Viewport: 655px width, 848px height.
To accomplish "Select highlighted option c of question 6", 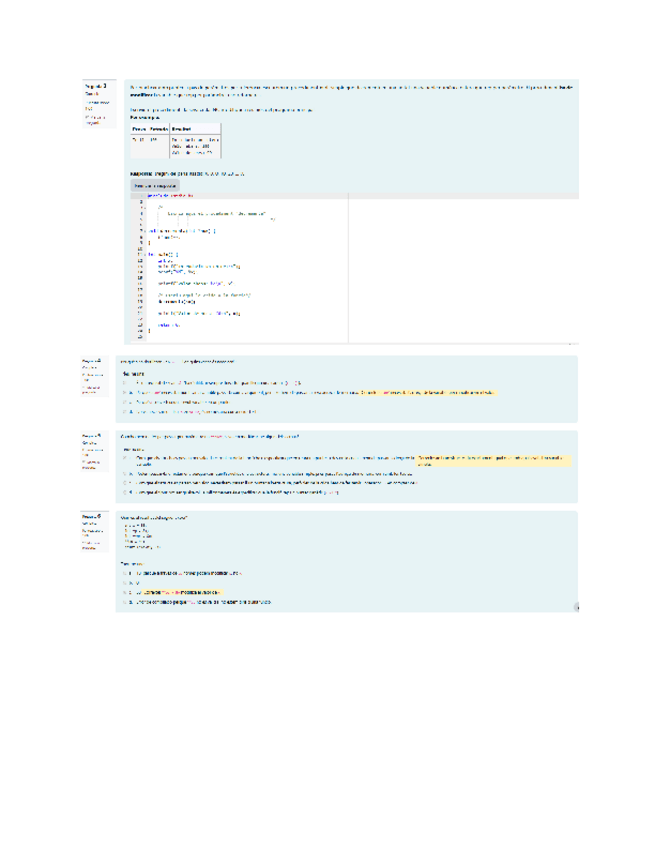I will click(123, 594).
